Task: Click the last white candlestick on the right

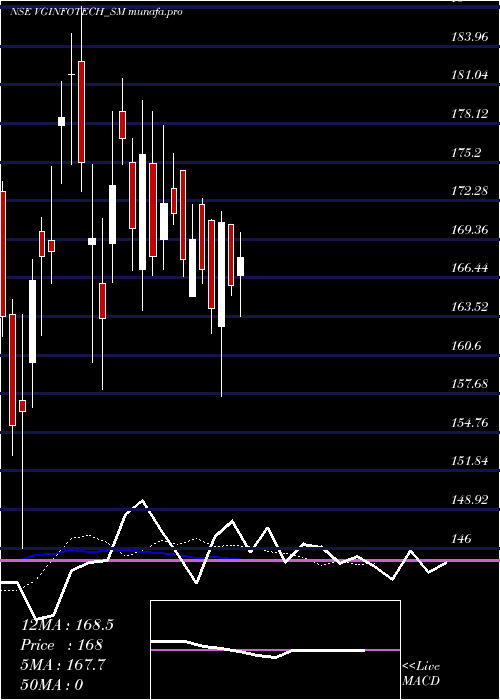Action: (x=241, y=267)
